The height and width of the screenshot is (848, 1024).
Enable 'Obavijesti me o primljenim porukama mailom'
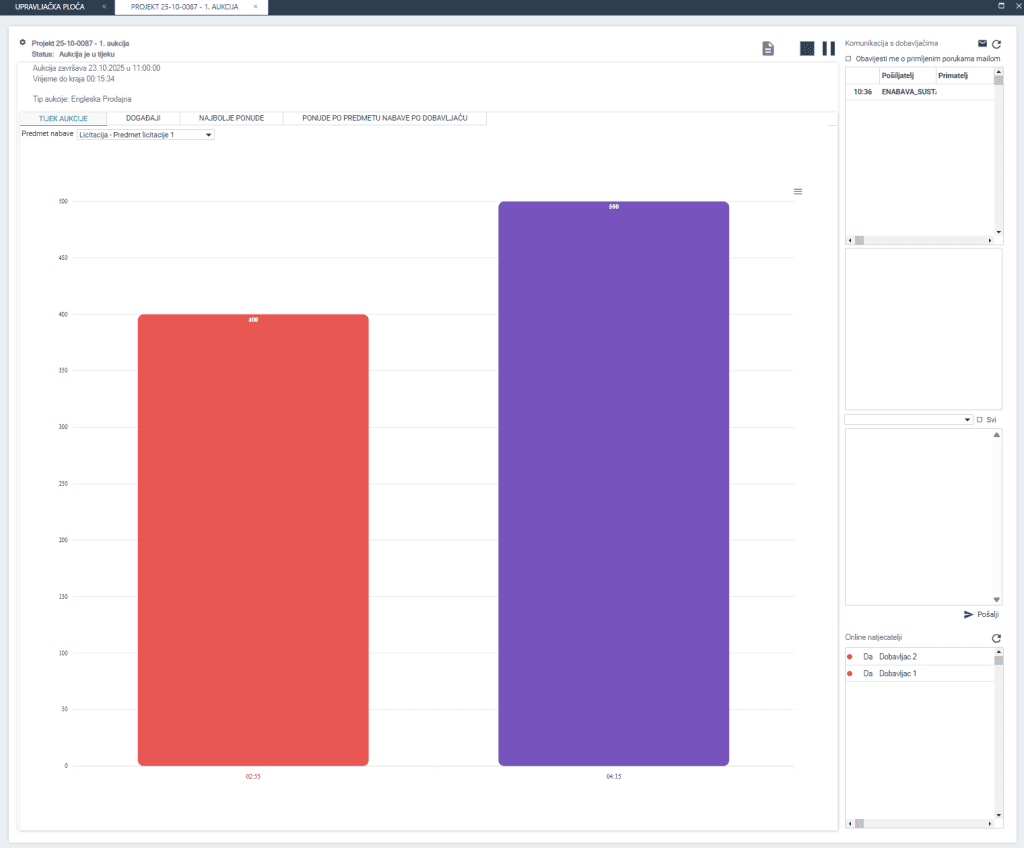coord(849,59)
